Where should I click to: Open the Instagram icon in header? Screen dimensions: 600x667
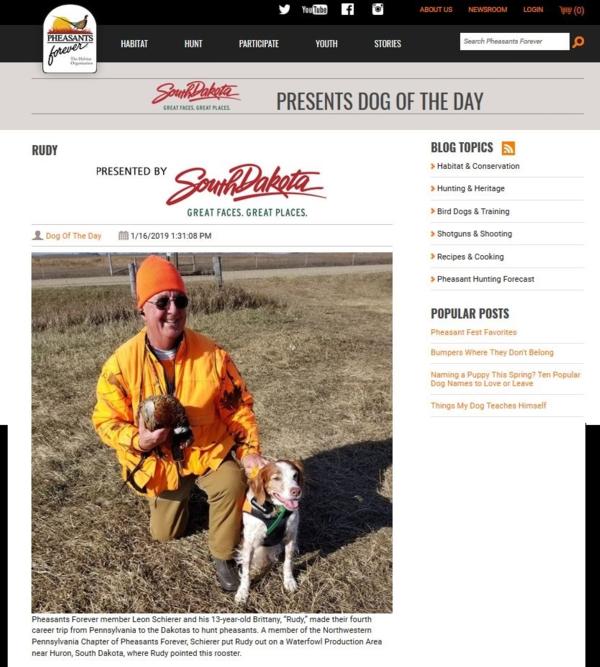377,9
